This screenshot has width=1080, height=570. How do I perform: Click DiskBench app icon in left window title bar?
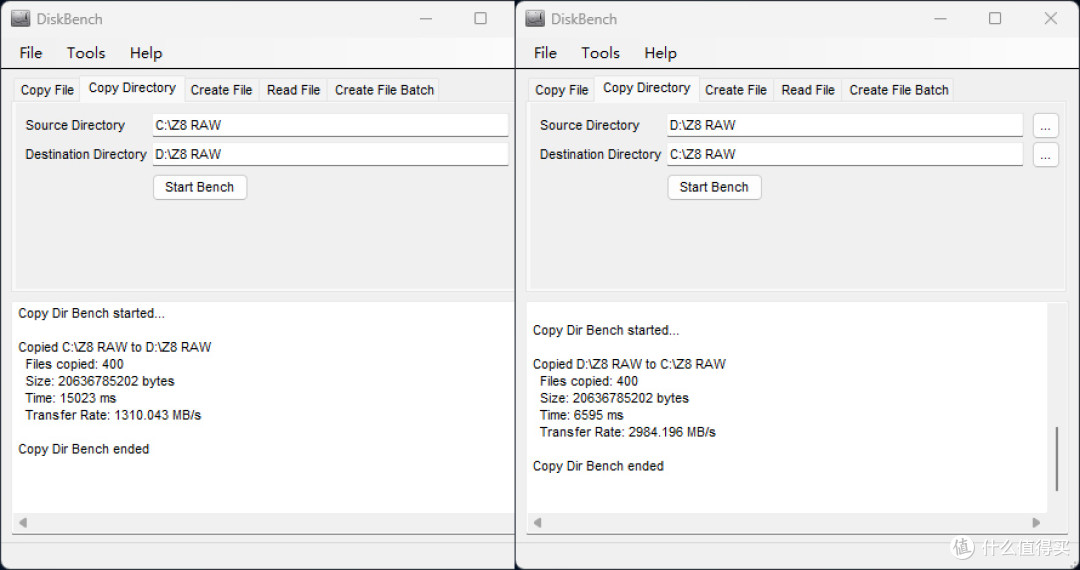point(20,19)
